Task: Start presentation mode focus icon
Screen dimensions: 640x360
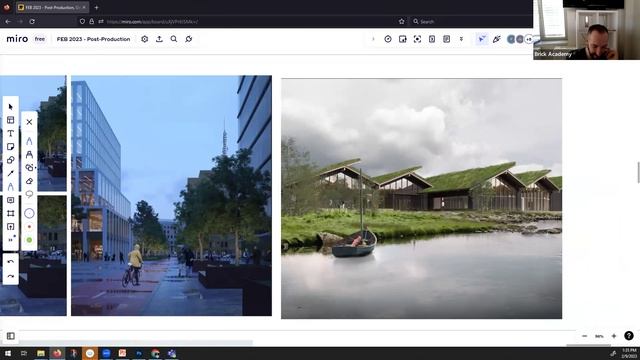Action: 417,39
